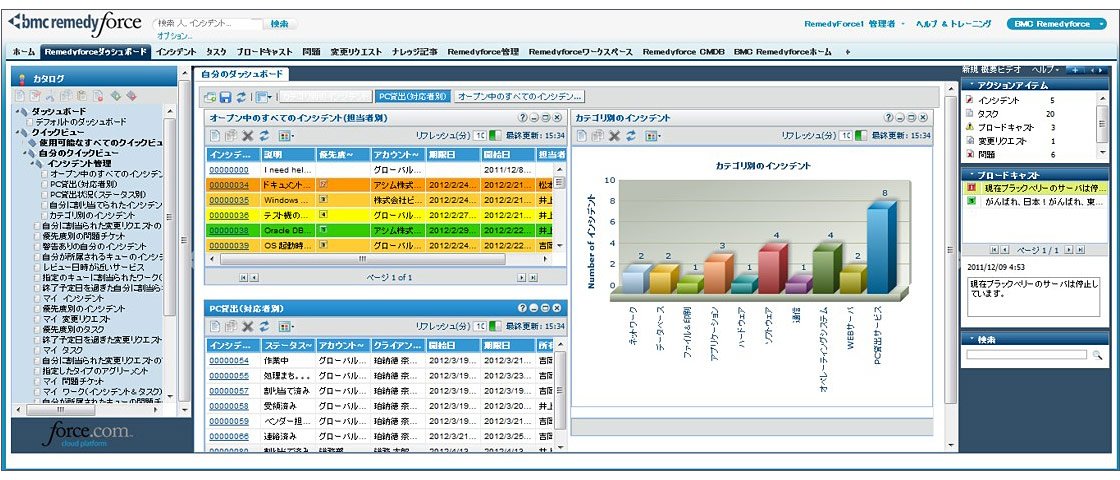Open chart type dropdown in PC貸出 panel
1120x480 pixels.
(x=286, y=326)
